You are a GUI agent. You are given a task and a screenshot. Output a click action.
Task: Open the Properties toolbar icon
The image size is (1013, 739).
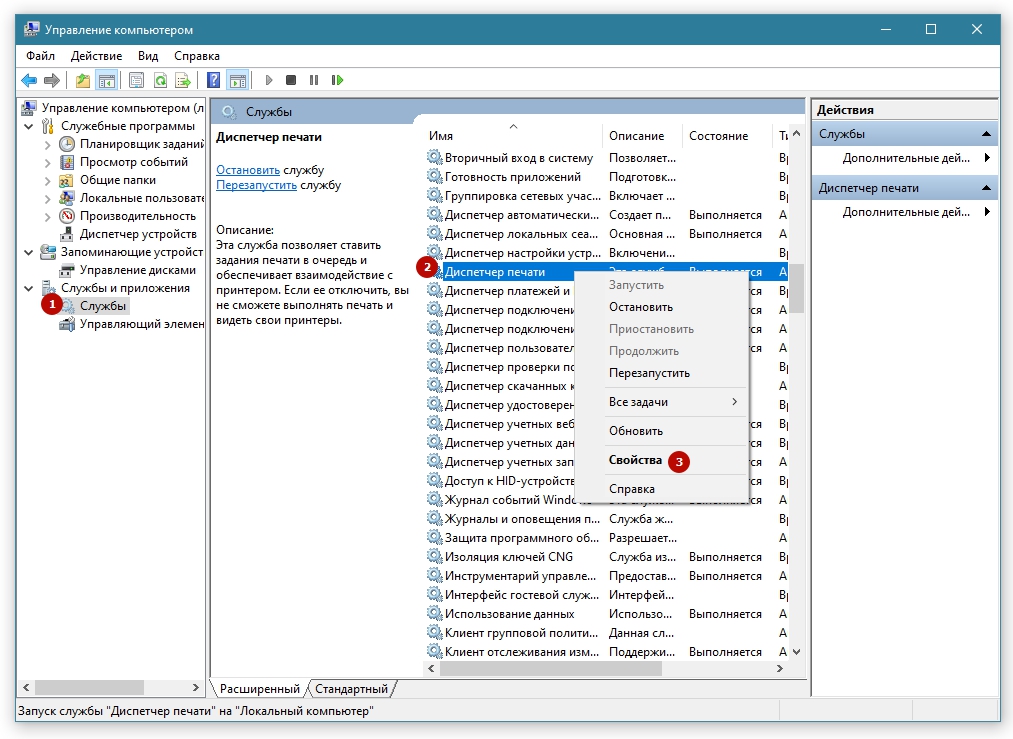136,80
